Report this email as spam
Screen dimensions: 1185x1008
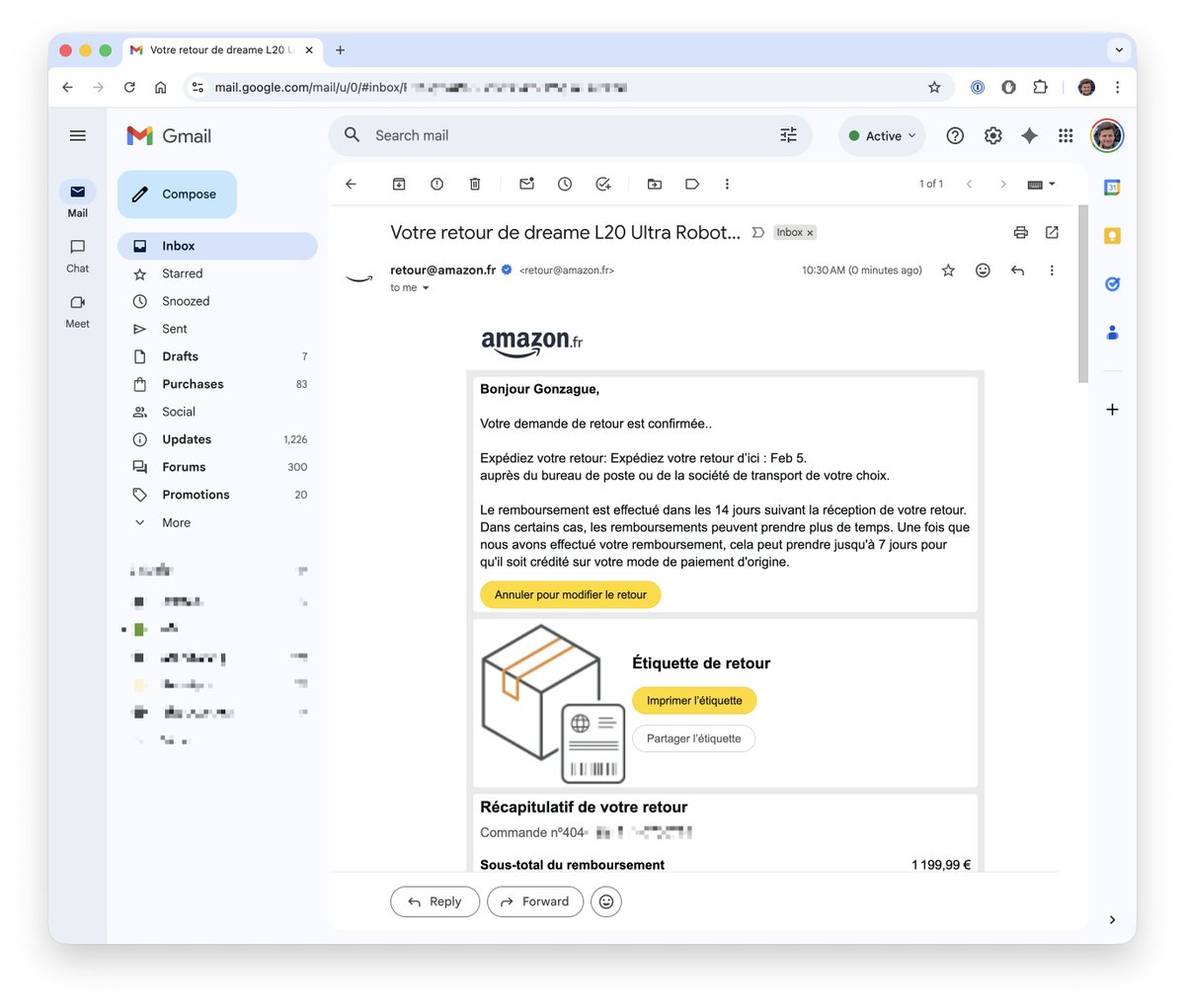(x=436, y=184)
